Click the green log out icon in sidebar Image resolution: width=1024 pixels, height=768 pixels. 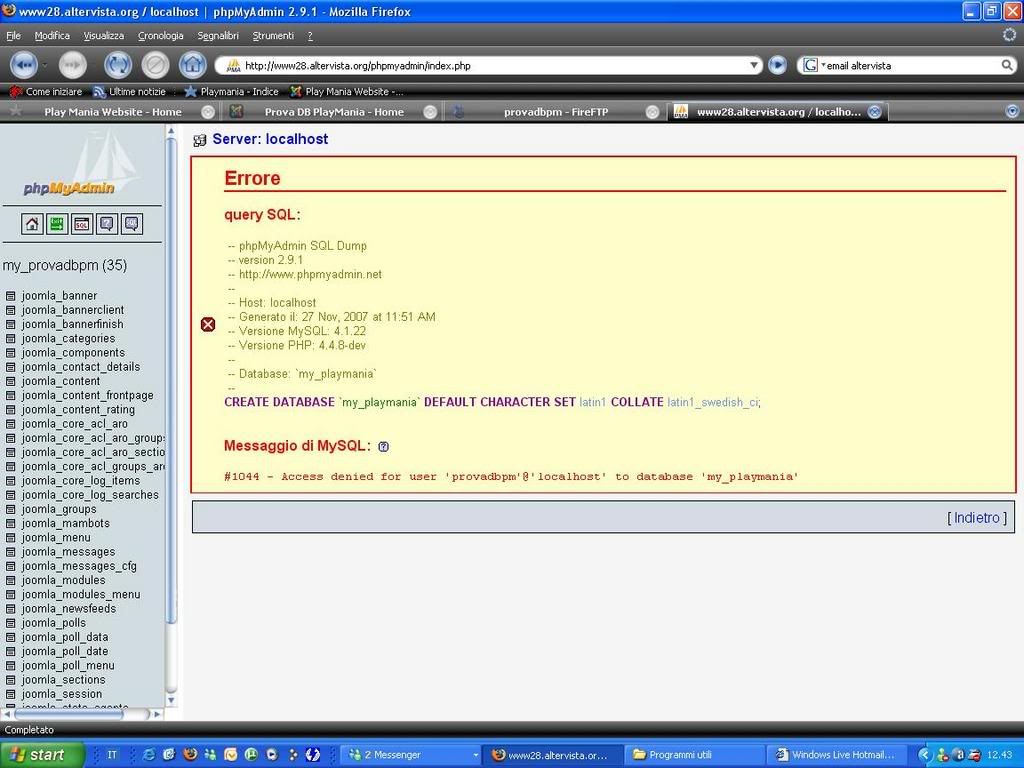[x=57, y=224]
